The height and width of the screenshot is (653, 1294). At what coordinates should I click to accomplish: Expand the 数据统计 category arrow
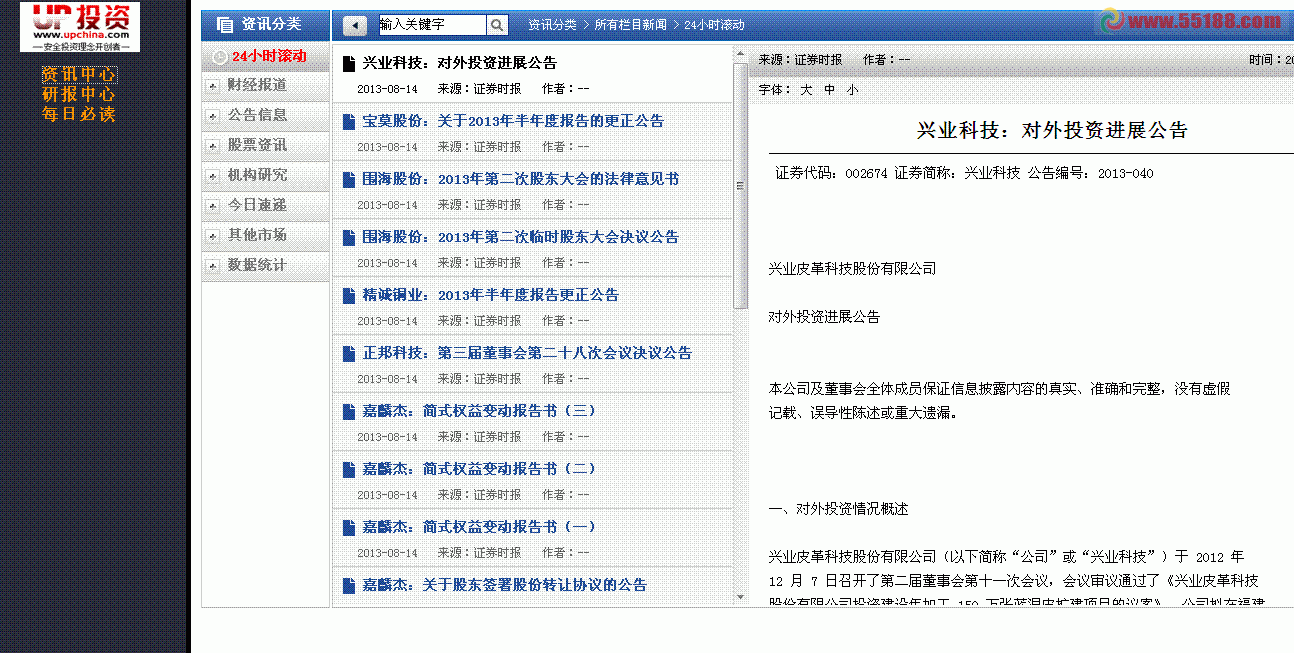tap(212, 266)
